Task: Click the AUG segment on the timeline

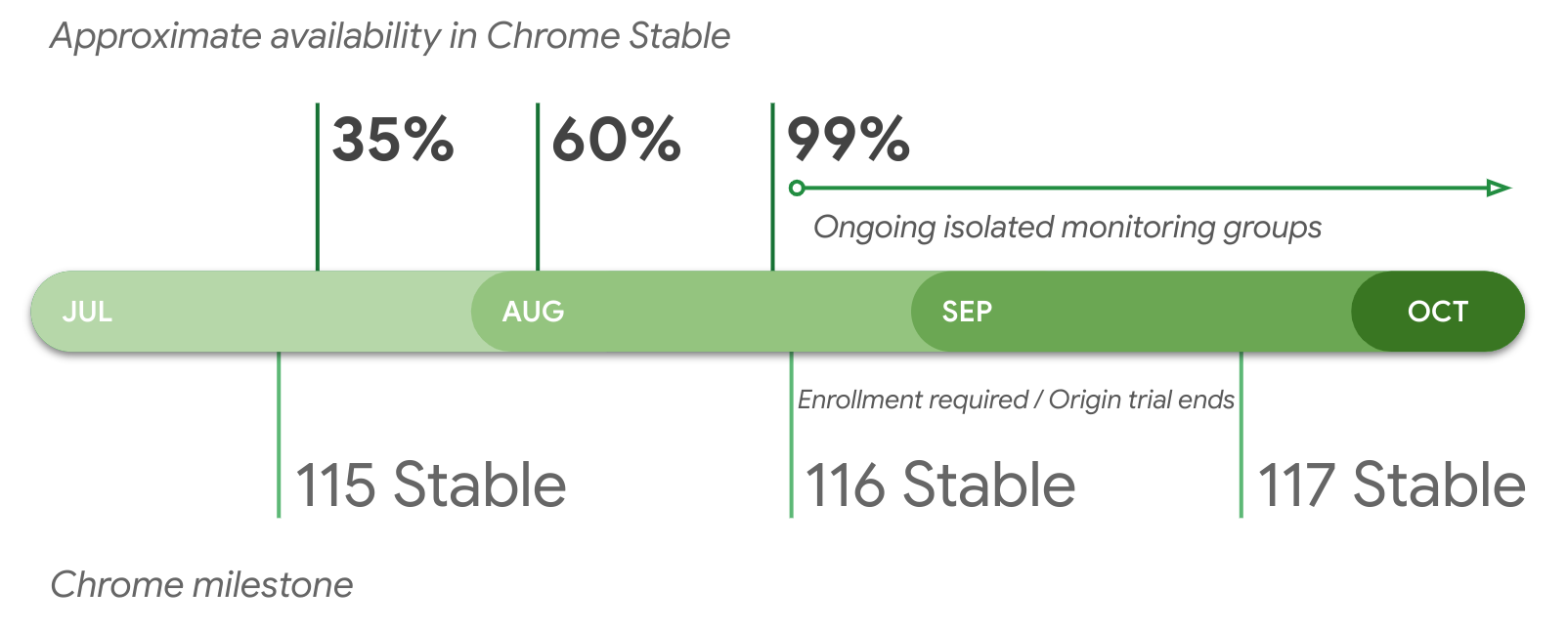Action: click(533, 312)
